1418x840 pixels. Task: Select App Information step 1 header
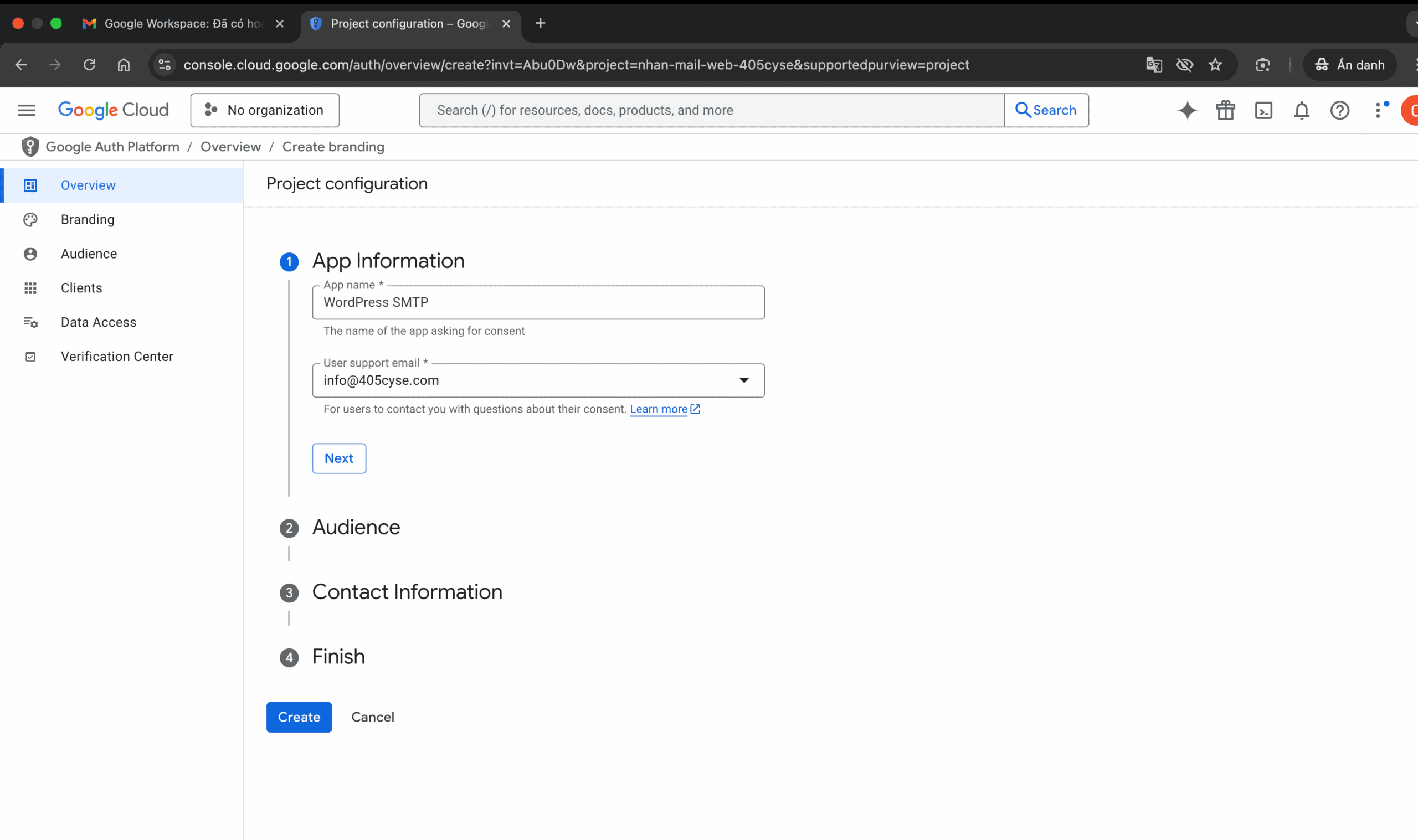click(x=388, y=261)
